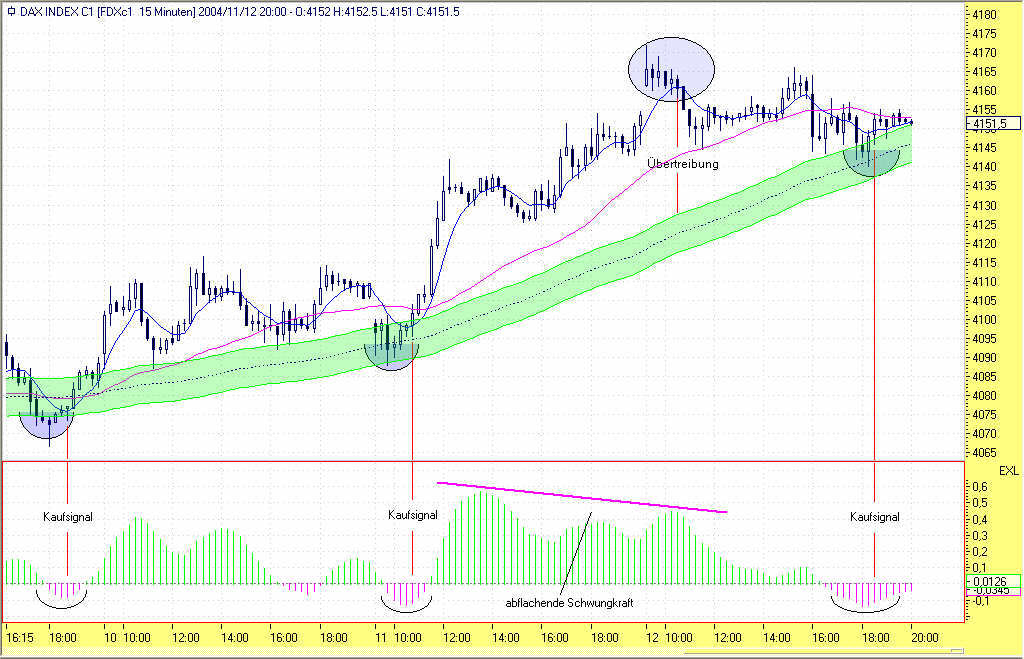Screen dimensions: 1024x659
Task: Click the magenta trend line above the histogram
Action: (582, 498)
